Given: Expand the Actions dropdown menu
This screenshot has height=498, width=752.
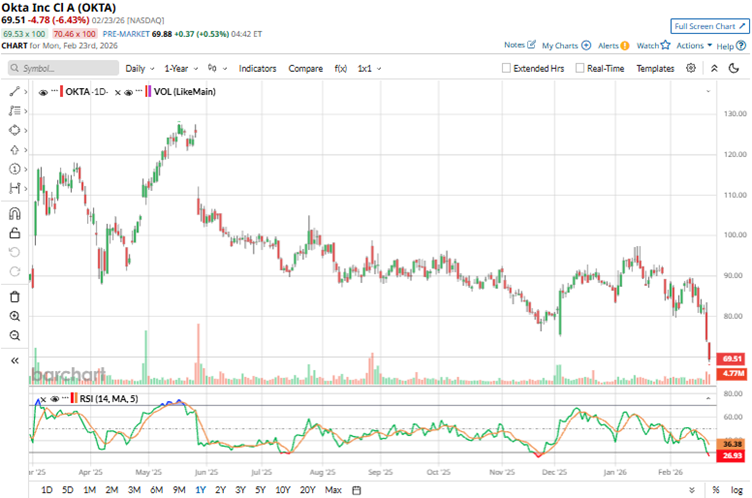Looking at the screenshot, I should (x=694, y=45).
